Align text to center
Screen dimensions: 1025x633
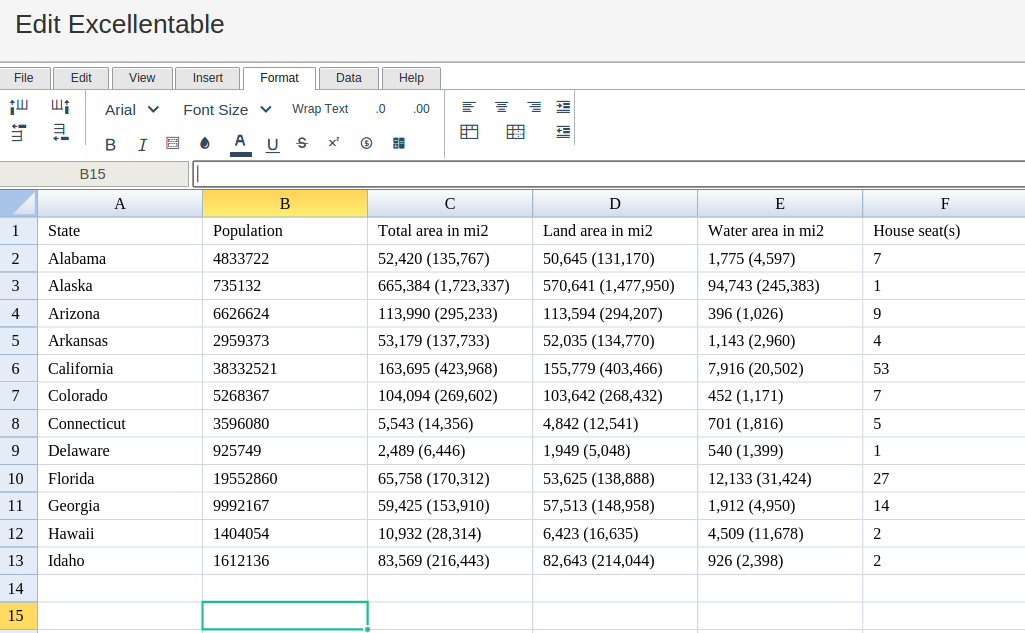502,107
